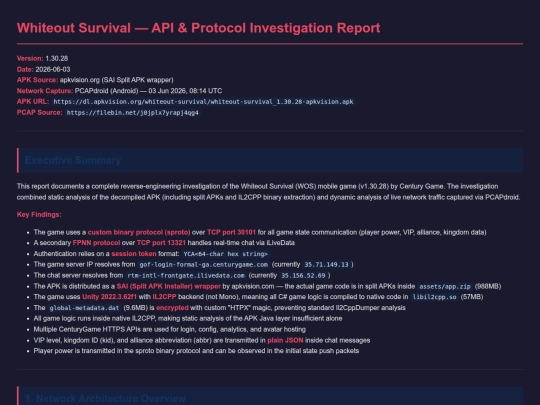540x405 pixels.
Task: Click 'plain JSON' highlighted text
Action: (285, 340)
